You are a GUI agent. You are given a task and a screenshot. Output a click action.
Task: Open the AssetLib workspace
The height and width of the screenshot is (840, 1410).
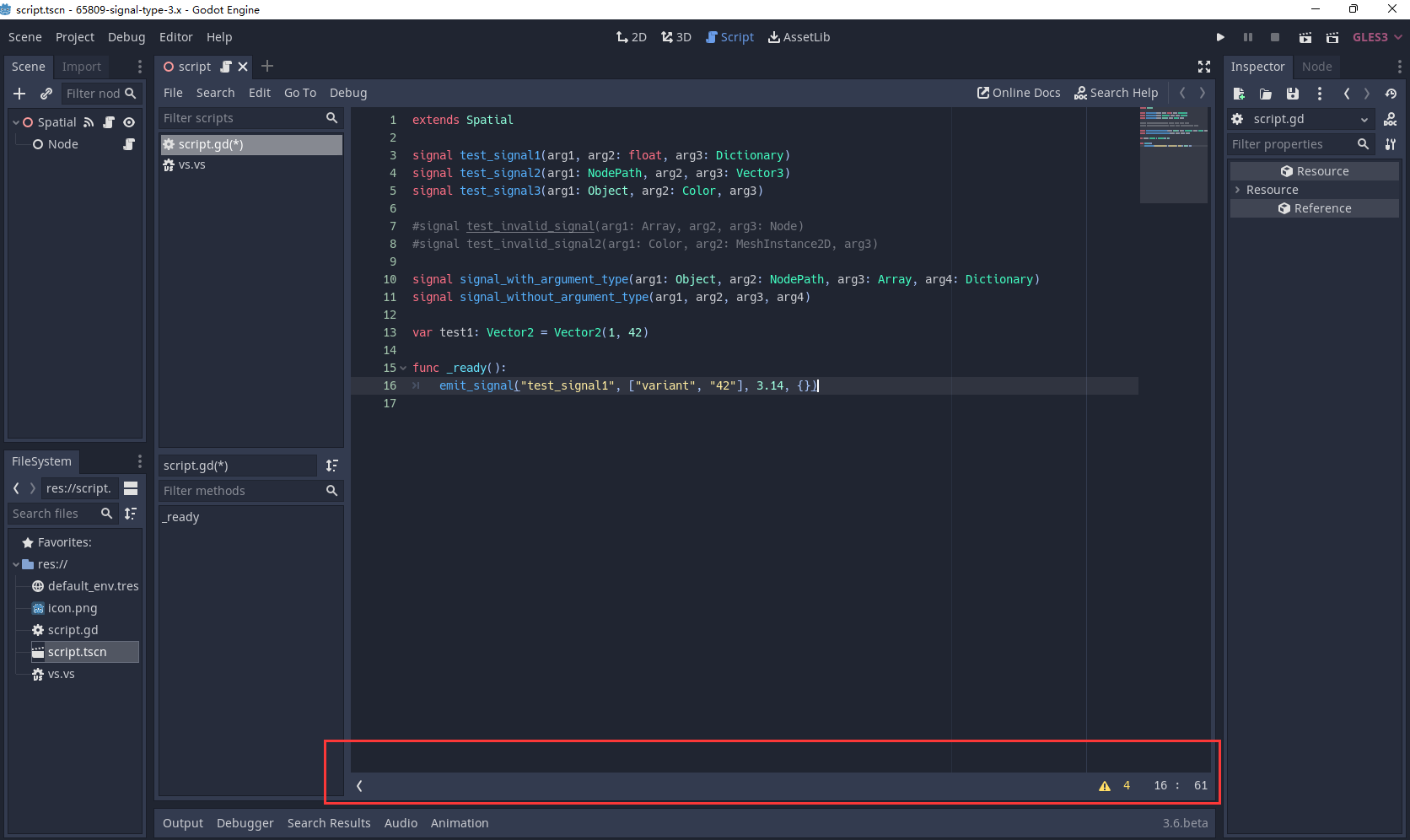click(799, 37)
